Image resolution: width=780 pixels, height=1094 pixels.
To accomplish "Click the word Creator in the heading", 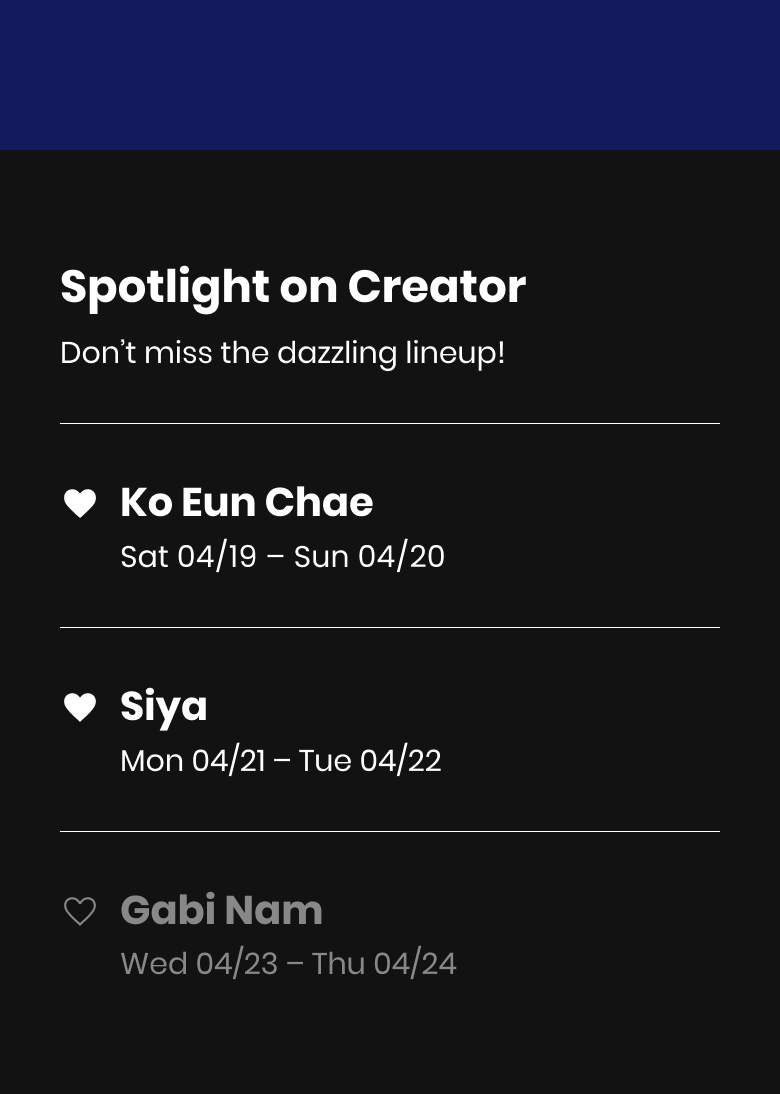I will tap(437, 286).
